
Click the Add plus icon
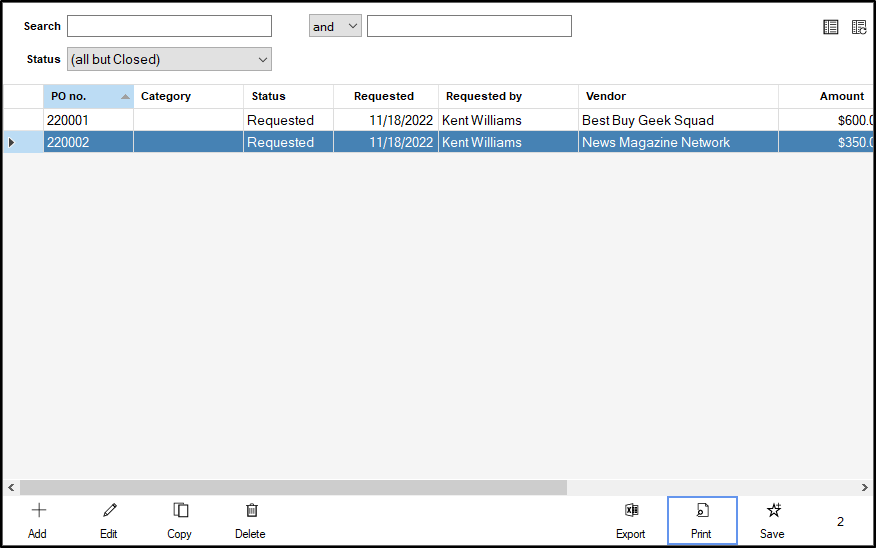[x=38, y=511]
